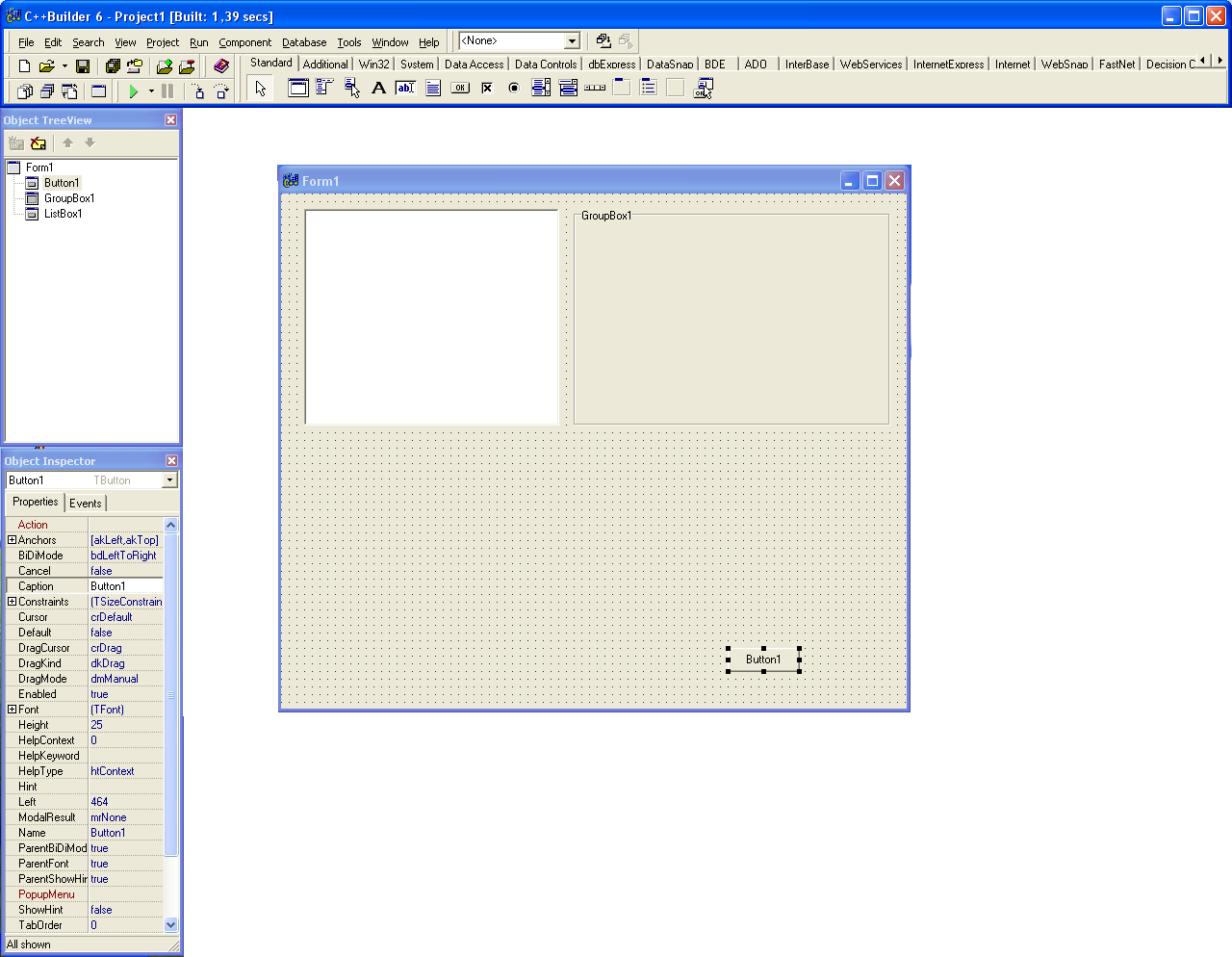
Task: Pick the Edit component in palette
Action: click(x=406, y=88)
